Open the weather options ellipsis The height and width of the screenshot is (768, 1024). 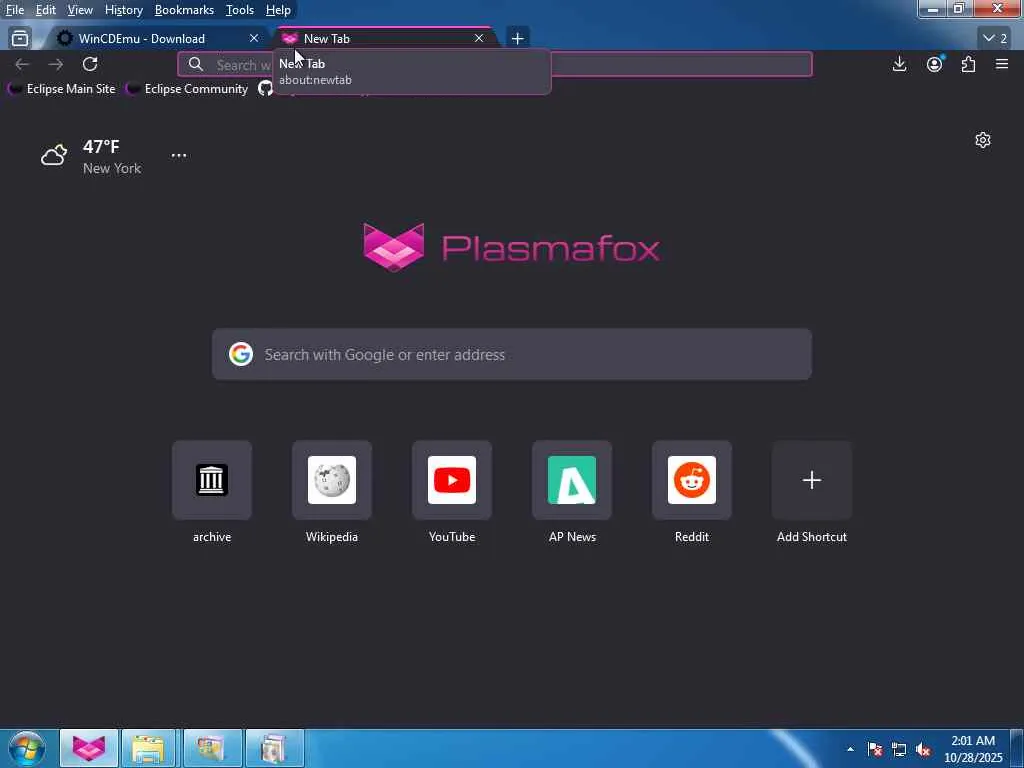coord(179,155)
